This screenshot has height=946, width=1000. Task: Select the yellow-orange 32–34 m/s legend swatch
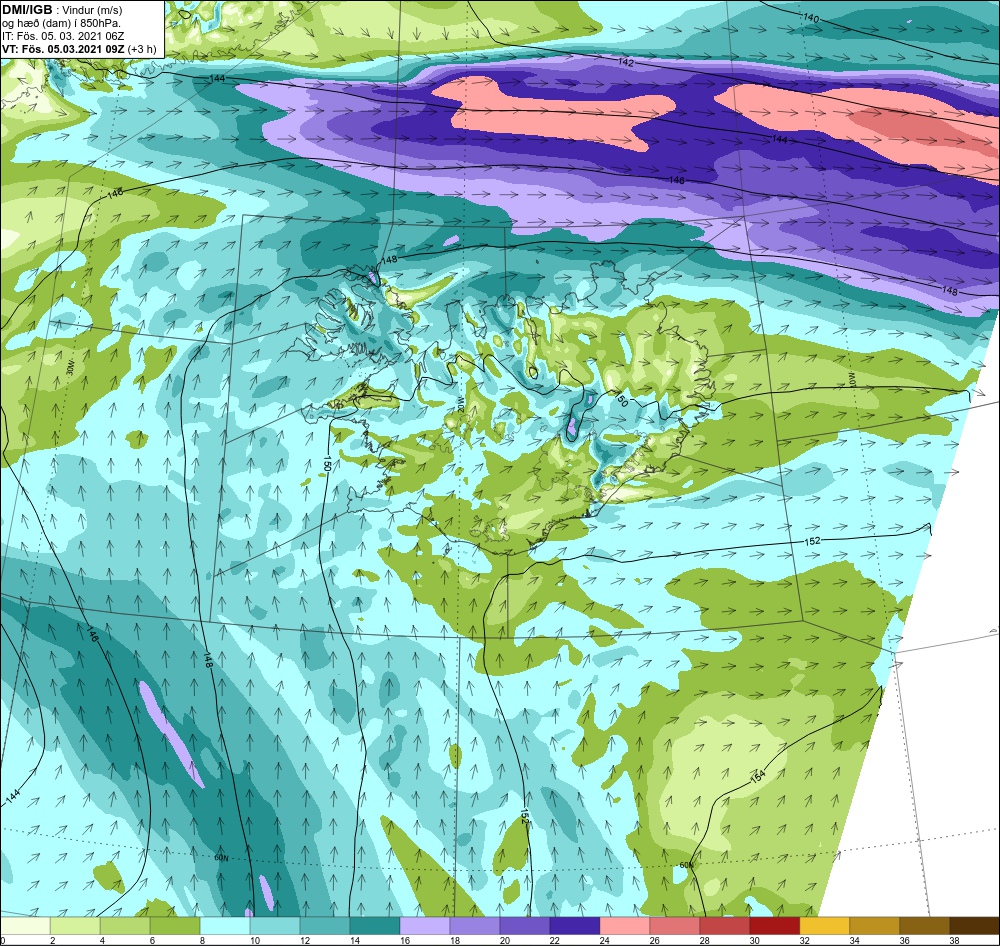point(825,926)
